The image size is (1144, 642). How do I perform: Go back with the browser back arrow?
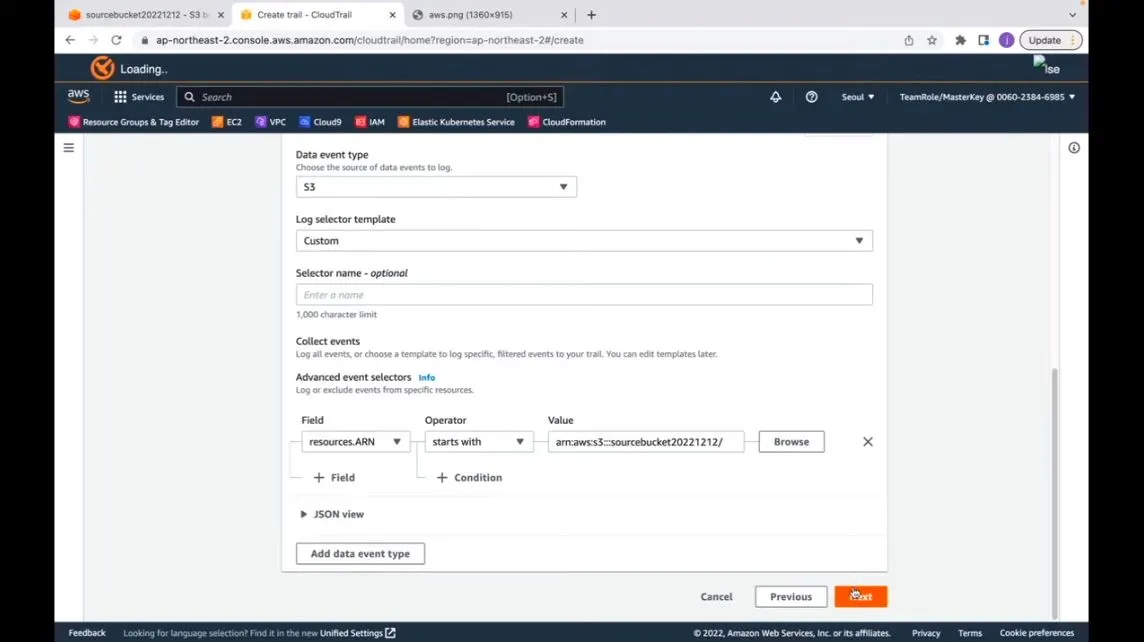tap(70, 40)
